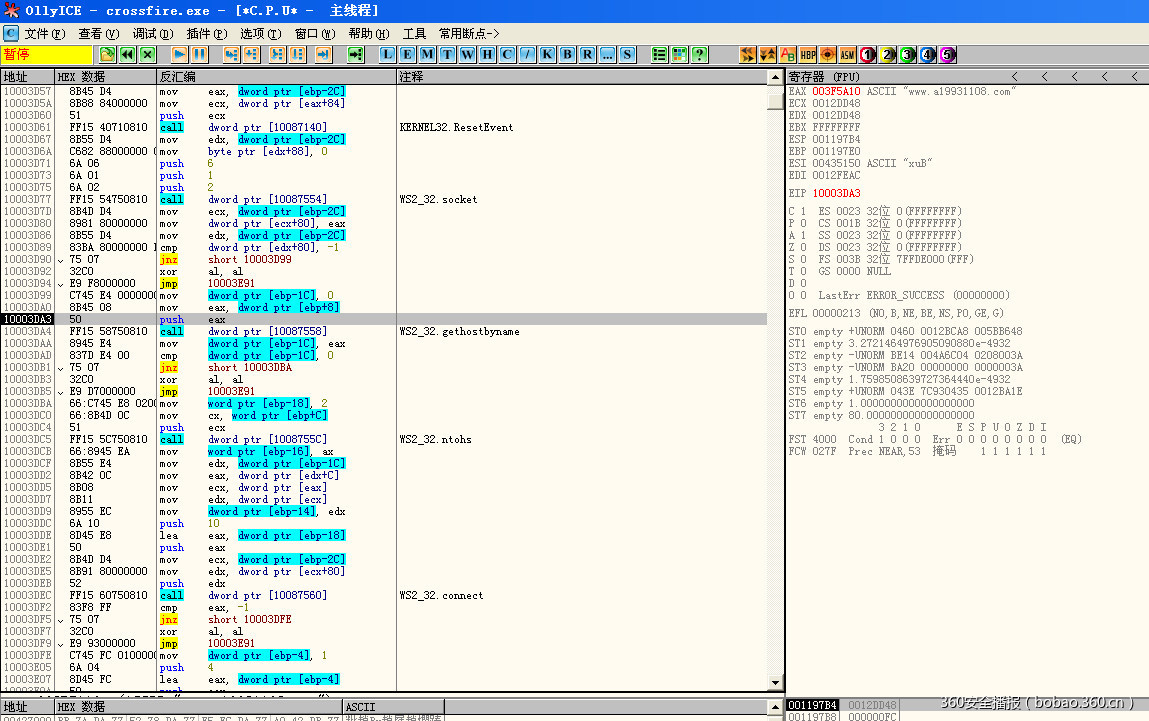Open Executable modules window (E button)

click(x=407, y=54)
